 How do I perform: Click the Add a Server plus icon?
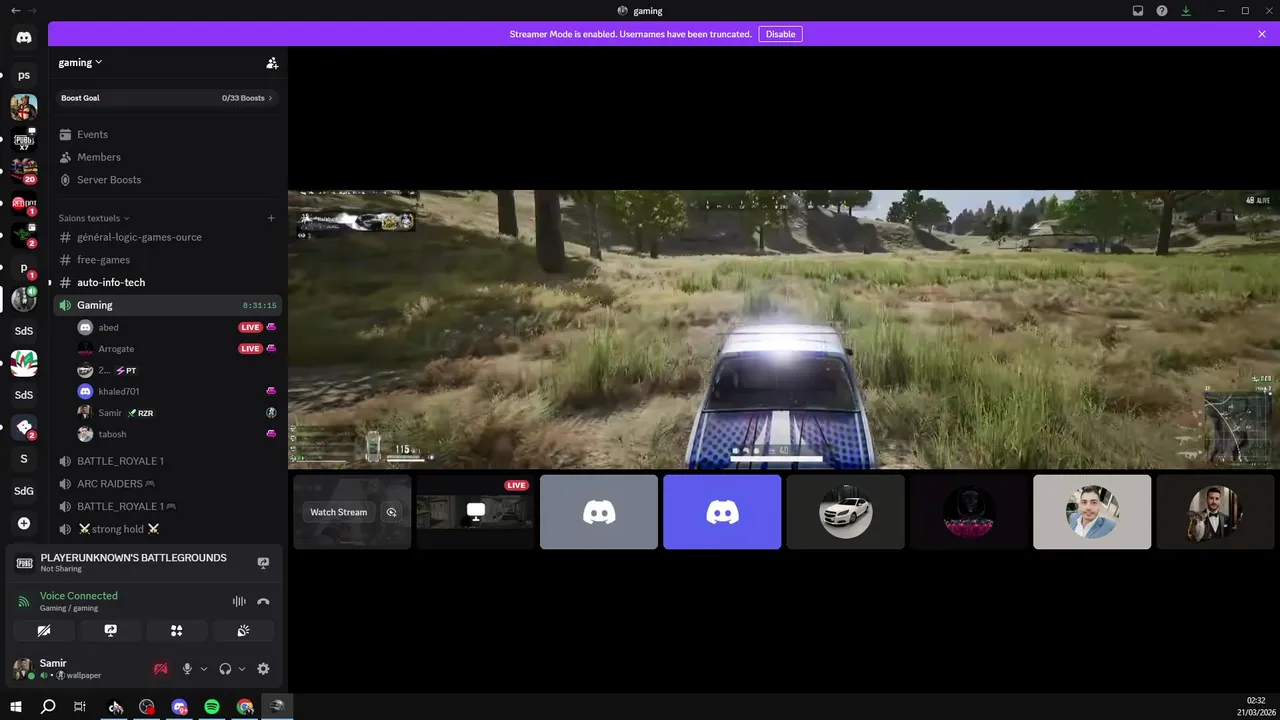pyautogui.click(x=24, y=523)
